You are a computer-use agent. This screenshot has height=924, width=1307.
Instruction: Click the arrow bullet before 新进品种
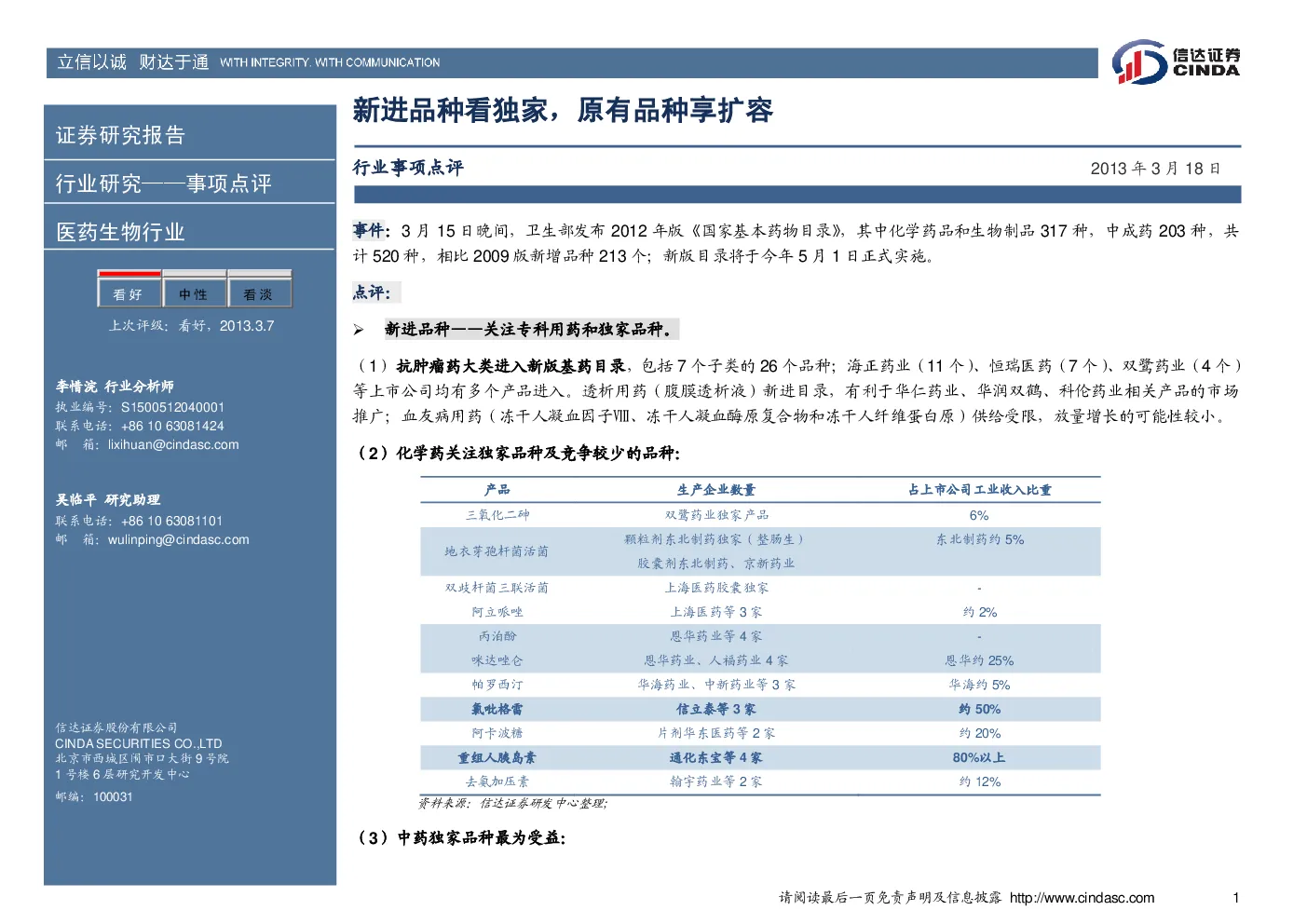point(359,330)
